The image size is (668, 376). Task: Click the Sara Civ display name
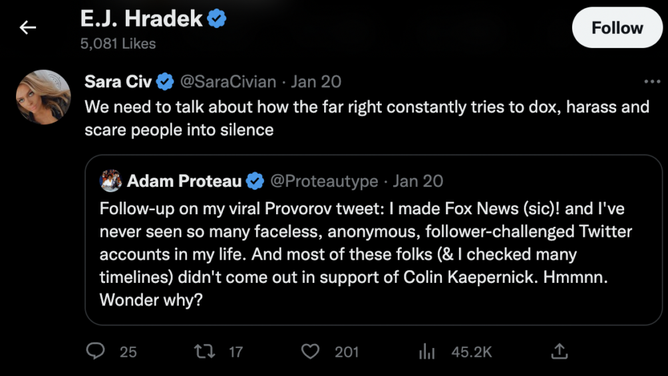click(x=118, y=81)
